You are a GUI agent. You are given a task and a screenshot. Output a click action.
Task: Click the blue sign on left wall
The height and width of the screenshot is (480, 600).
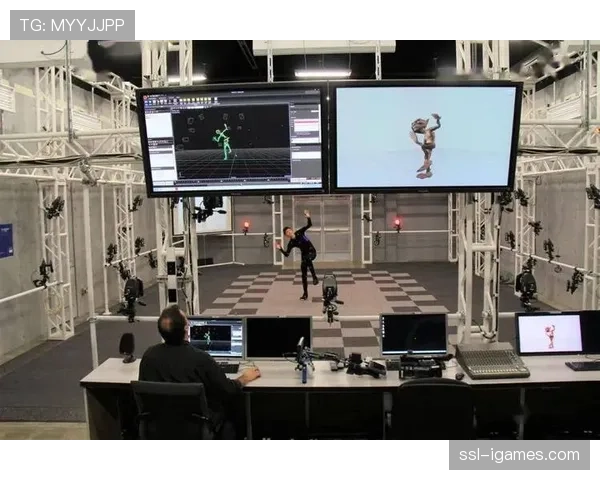coord(5,240)
